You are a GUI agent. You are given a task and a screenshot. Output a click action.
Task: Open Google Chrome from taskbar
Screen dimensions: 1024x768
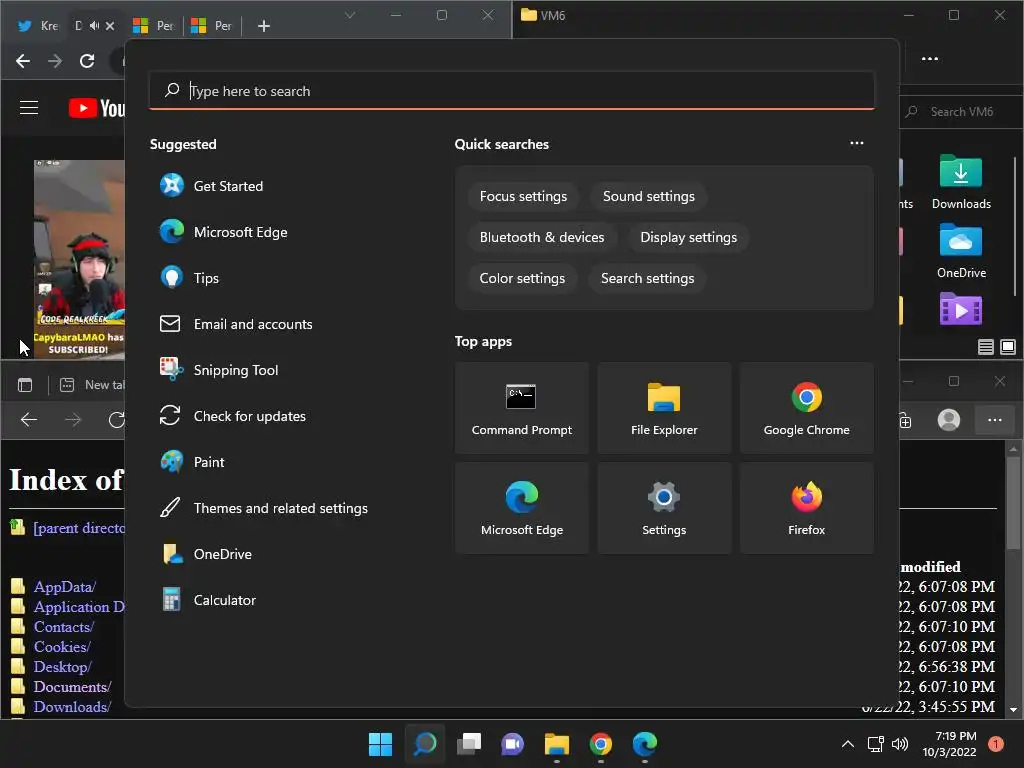click(601, 744)
